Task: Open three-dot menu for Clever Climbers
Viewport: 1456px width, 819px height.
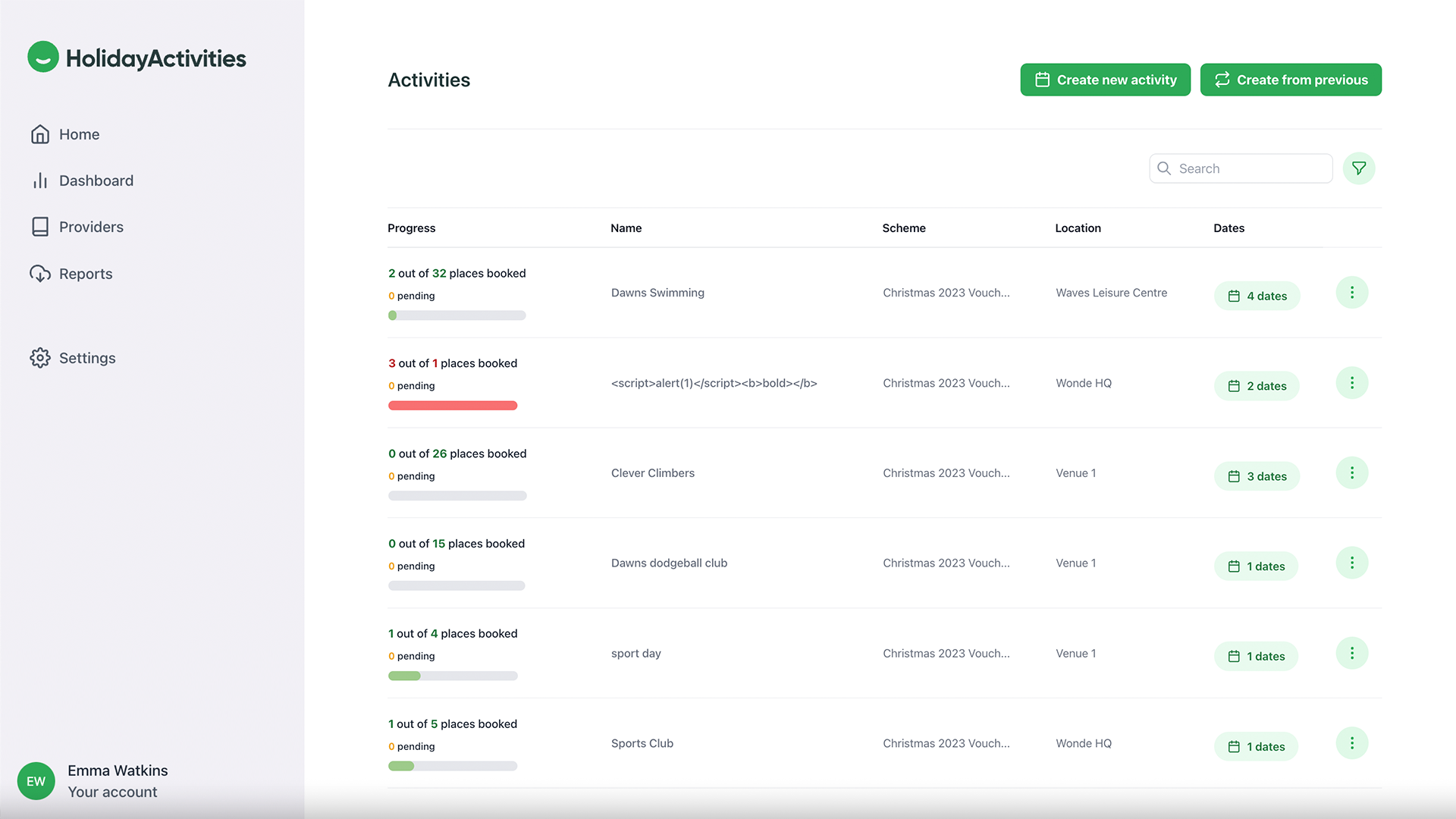Action: pos(1351,473)
